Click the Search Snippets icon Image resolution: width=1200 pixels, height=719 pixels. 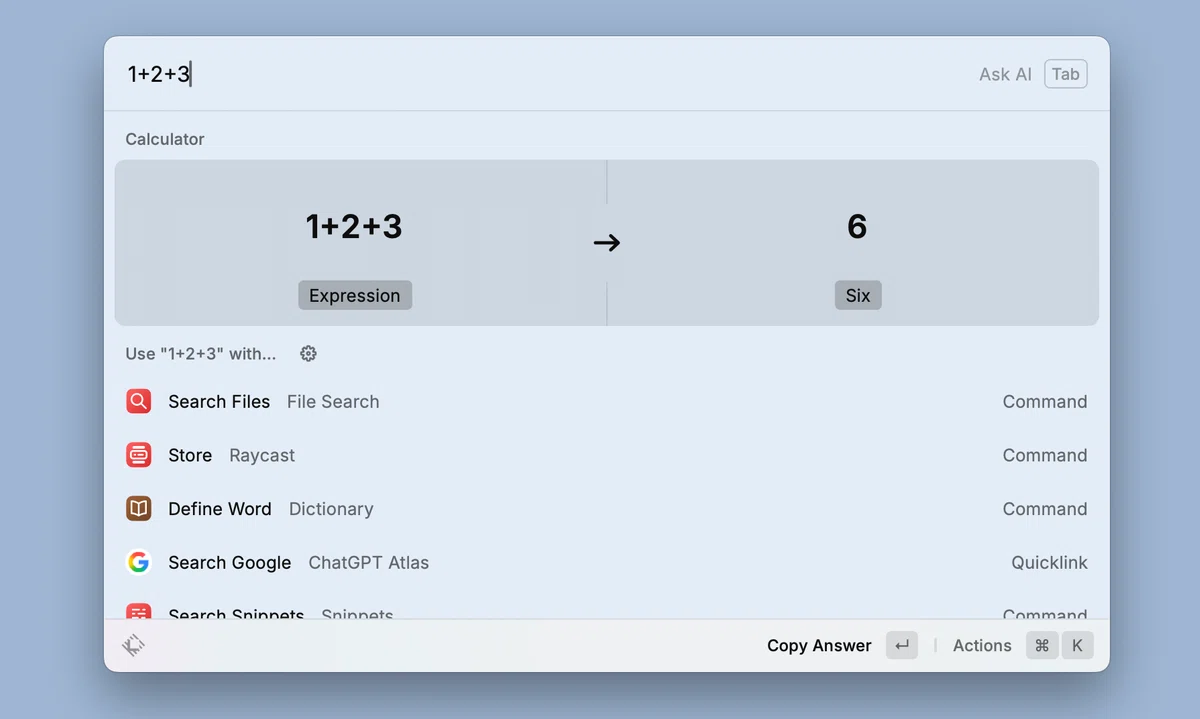[x=139, y=611]
